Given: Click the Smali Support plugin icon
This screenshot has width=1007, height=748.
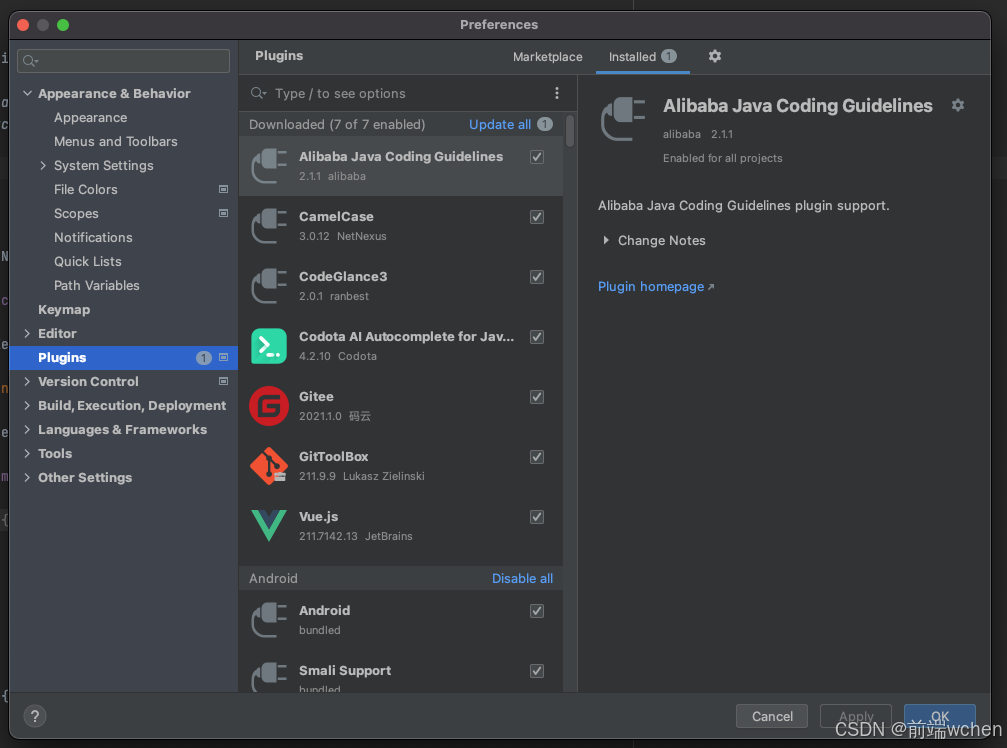Looking at the screenshot, I should pyautogui.click(x=268, y=678).
